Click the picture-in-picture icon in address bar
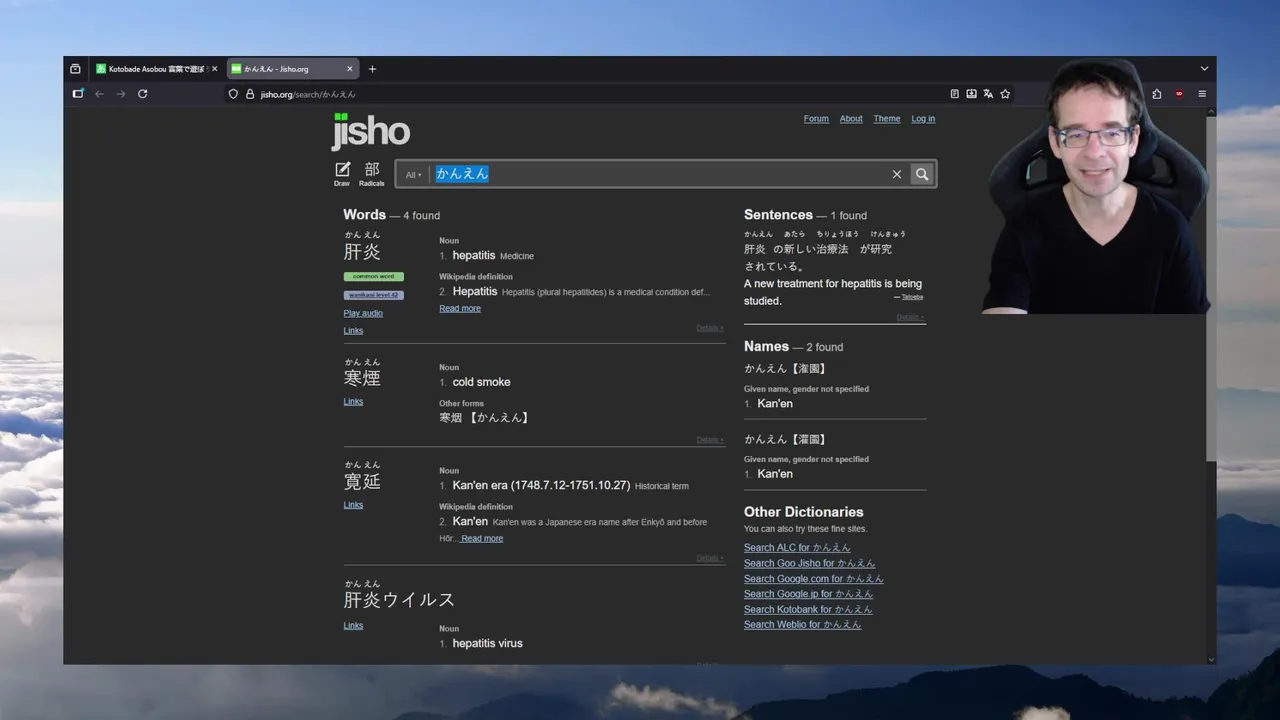 pos(971,94)
